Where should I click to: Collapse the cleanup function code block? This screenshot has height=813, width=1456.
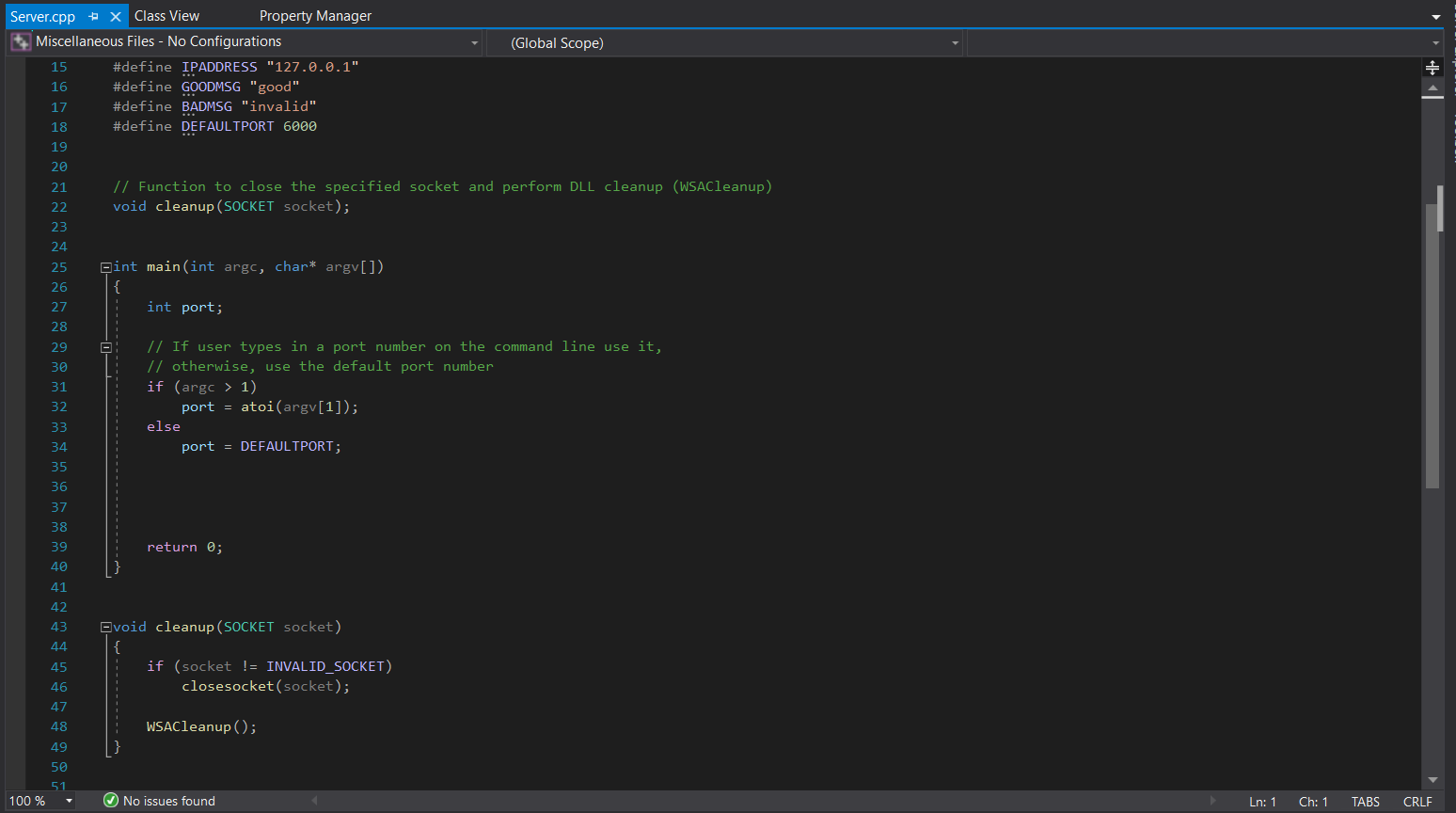pyautogui.click(x=105, y=626)
